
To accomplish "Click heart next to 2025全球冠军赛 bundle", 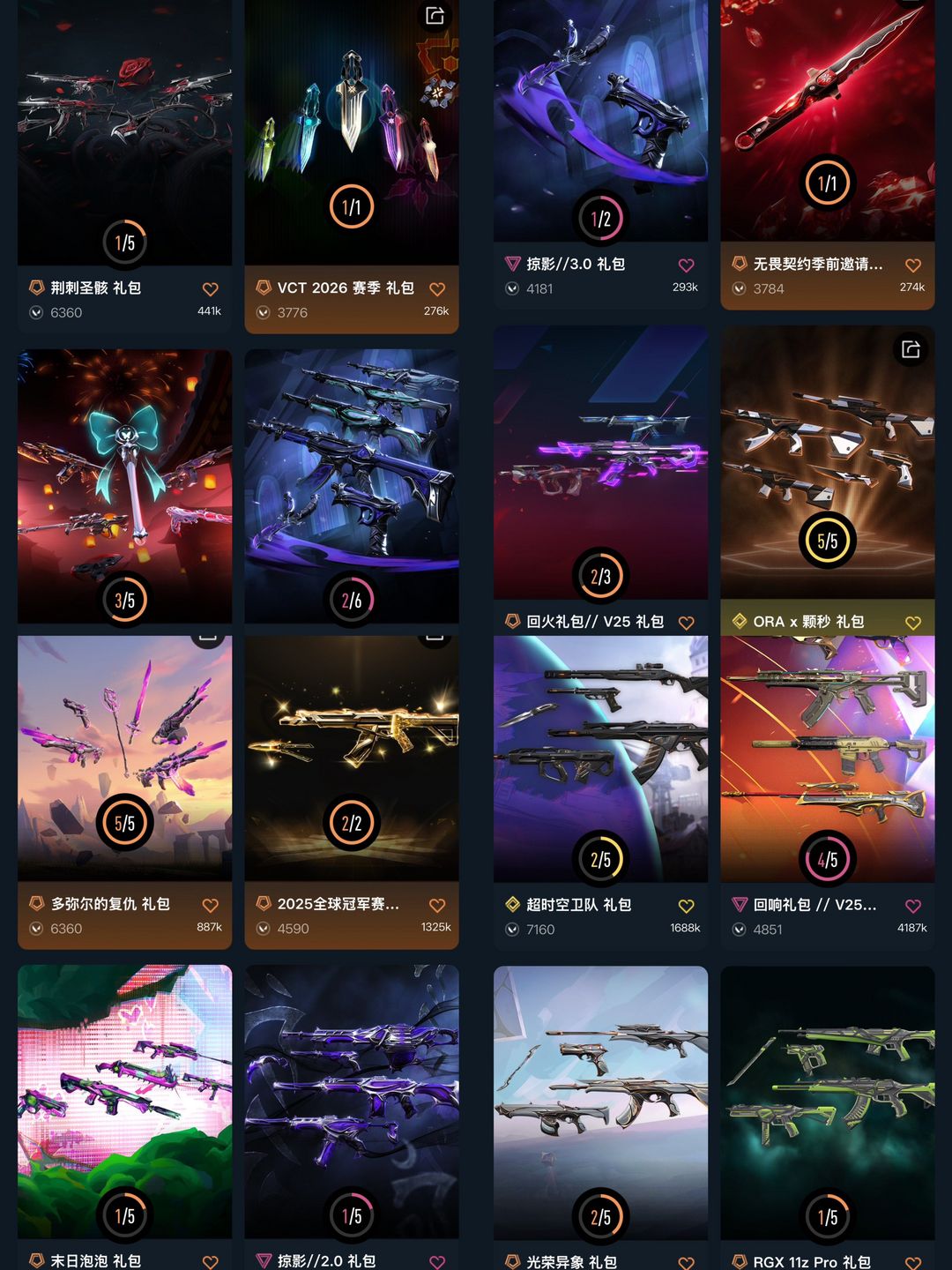I will [437, 906].
